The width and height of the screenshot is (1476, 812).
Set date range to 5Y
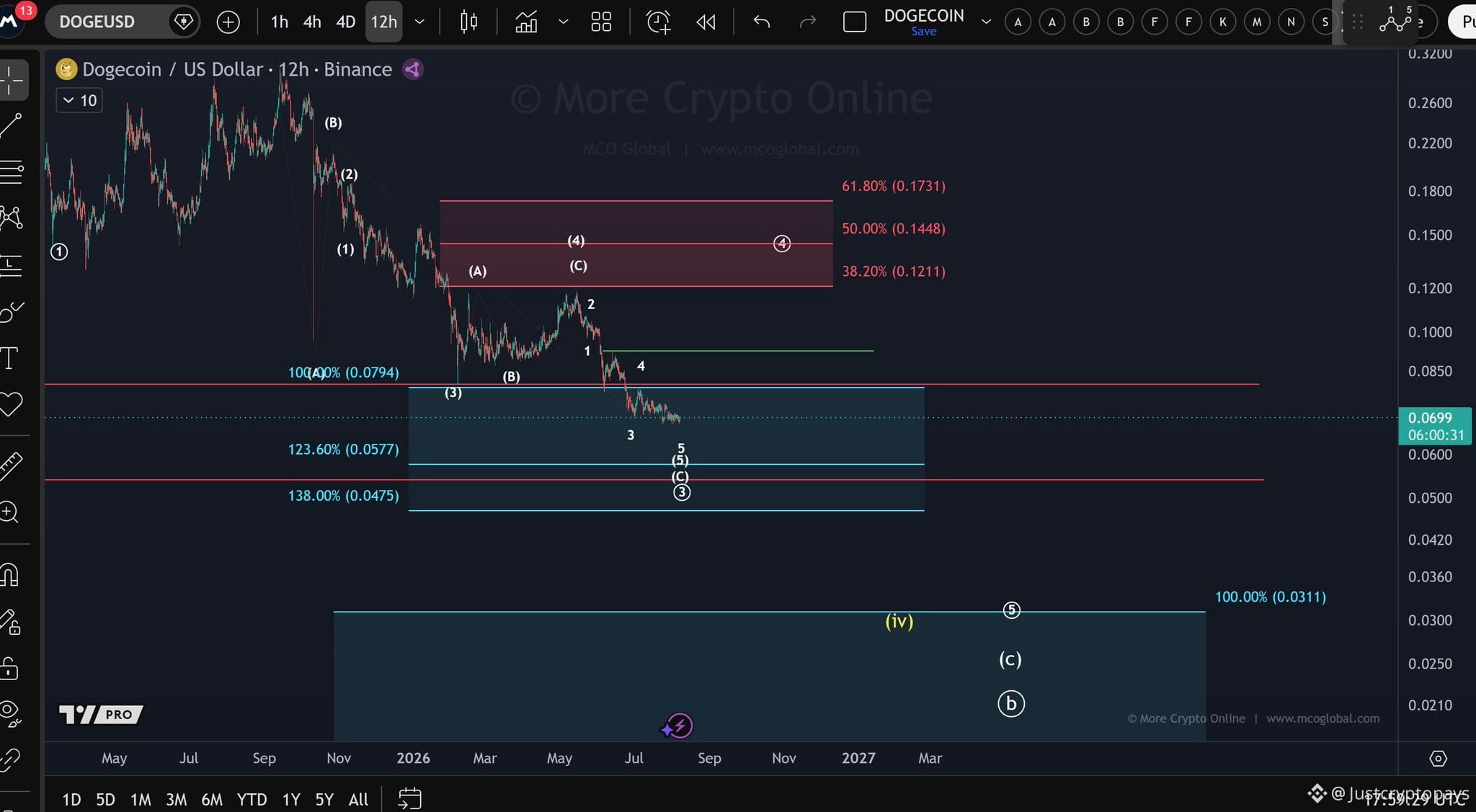(324, 799)
